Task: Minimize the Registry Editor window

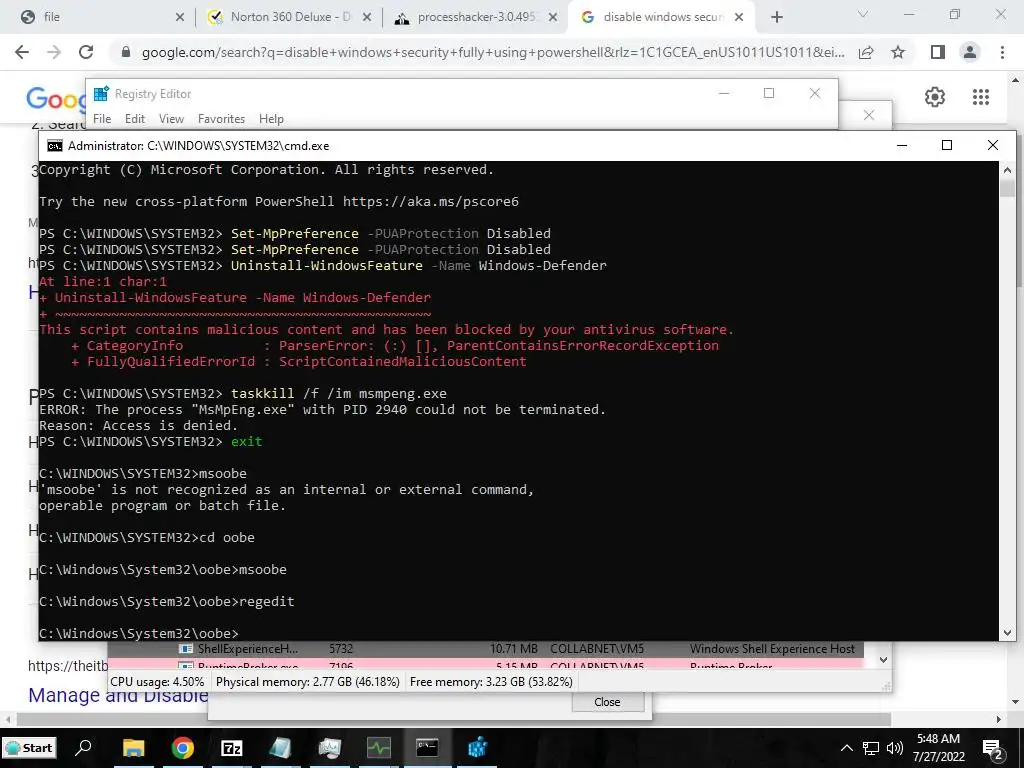Action: 724,93
